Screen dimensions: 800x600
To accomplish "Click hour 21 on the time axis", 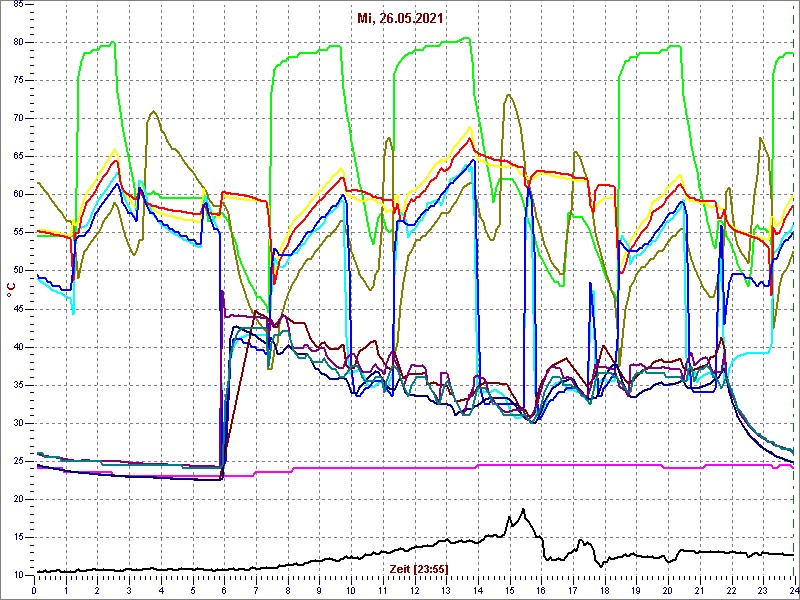I will 699,590.
